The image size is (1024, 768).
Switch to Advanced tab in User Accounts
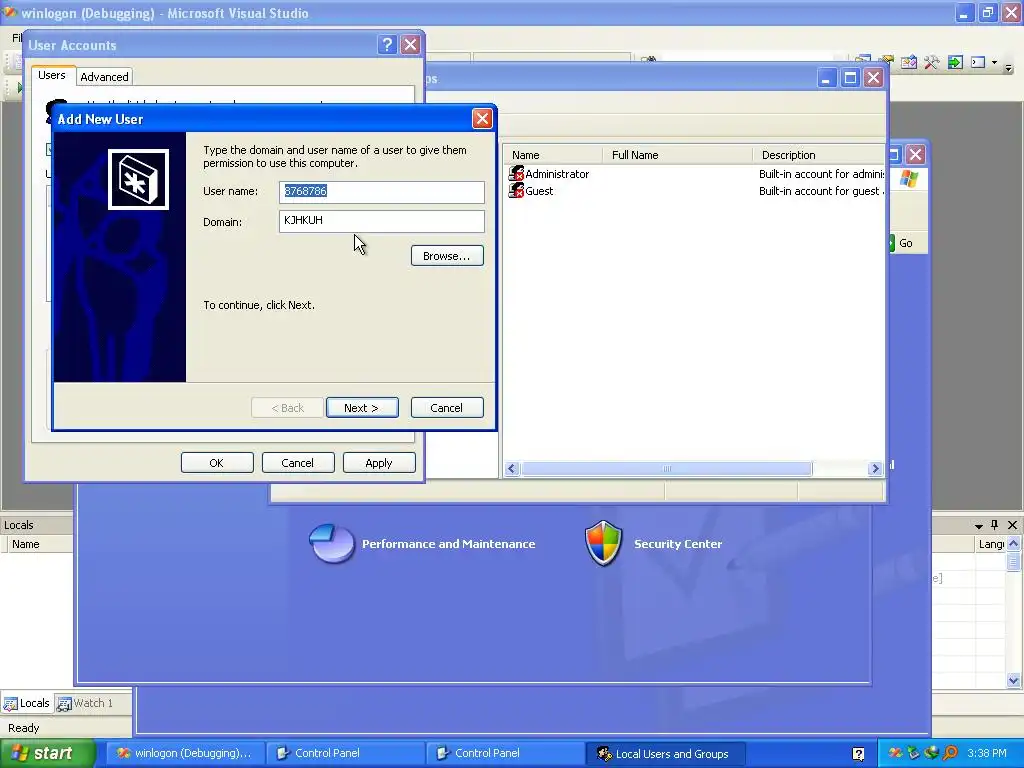[x=104, y=77]
